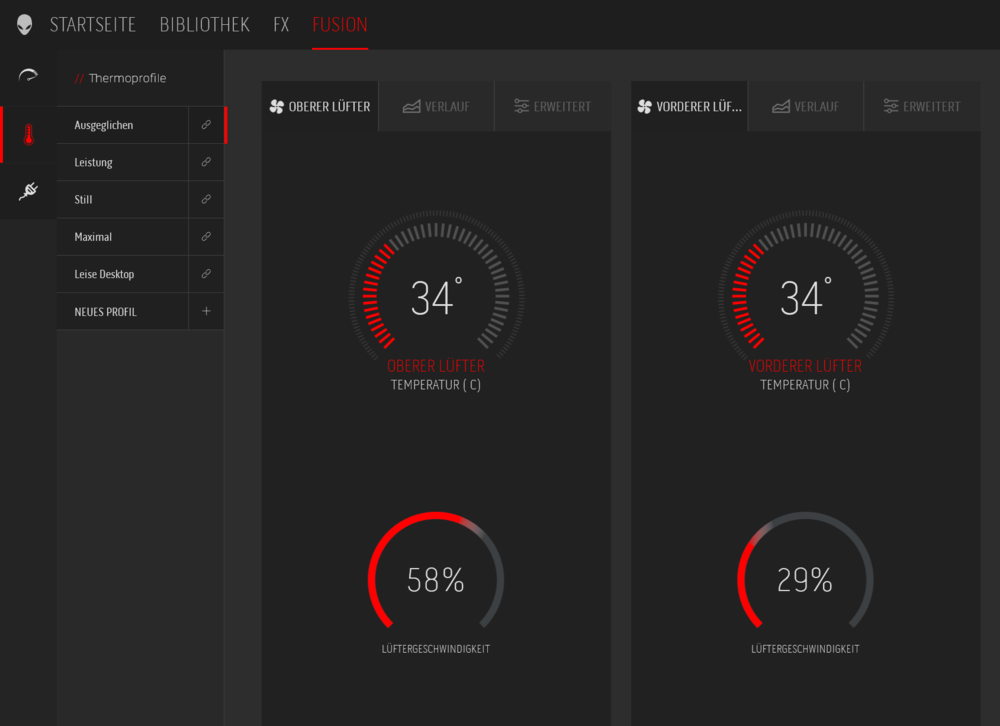1000x726 pixels.
Task: Click the 58% fan speed gauge
Action: (436, 580)
